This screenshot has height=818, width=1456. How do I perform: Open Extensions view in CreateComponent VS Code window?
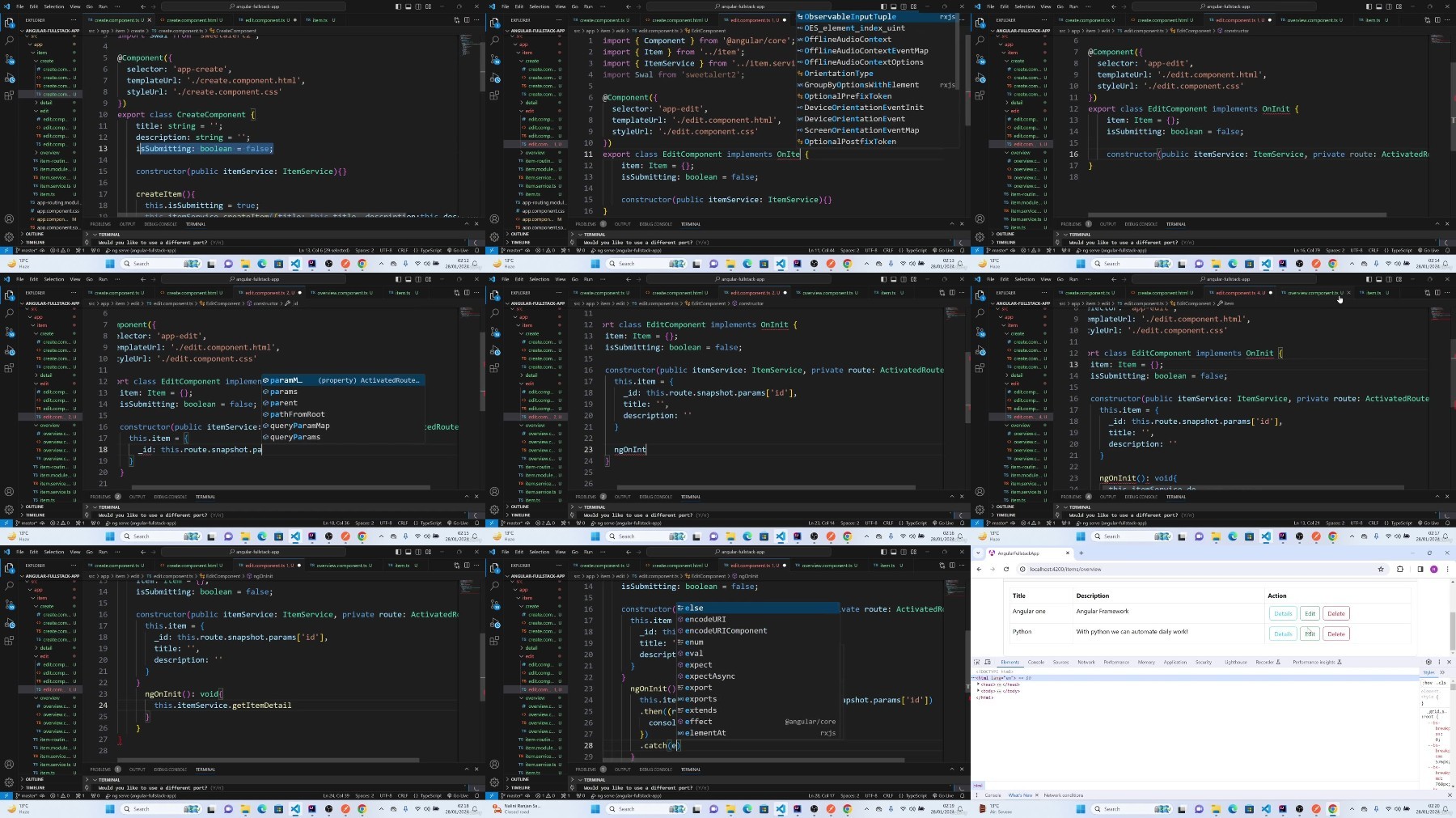click(x=10, y=95)
